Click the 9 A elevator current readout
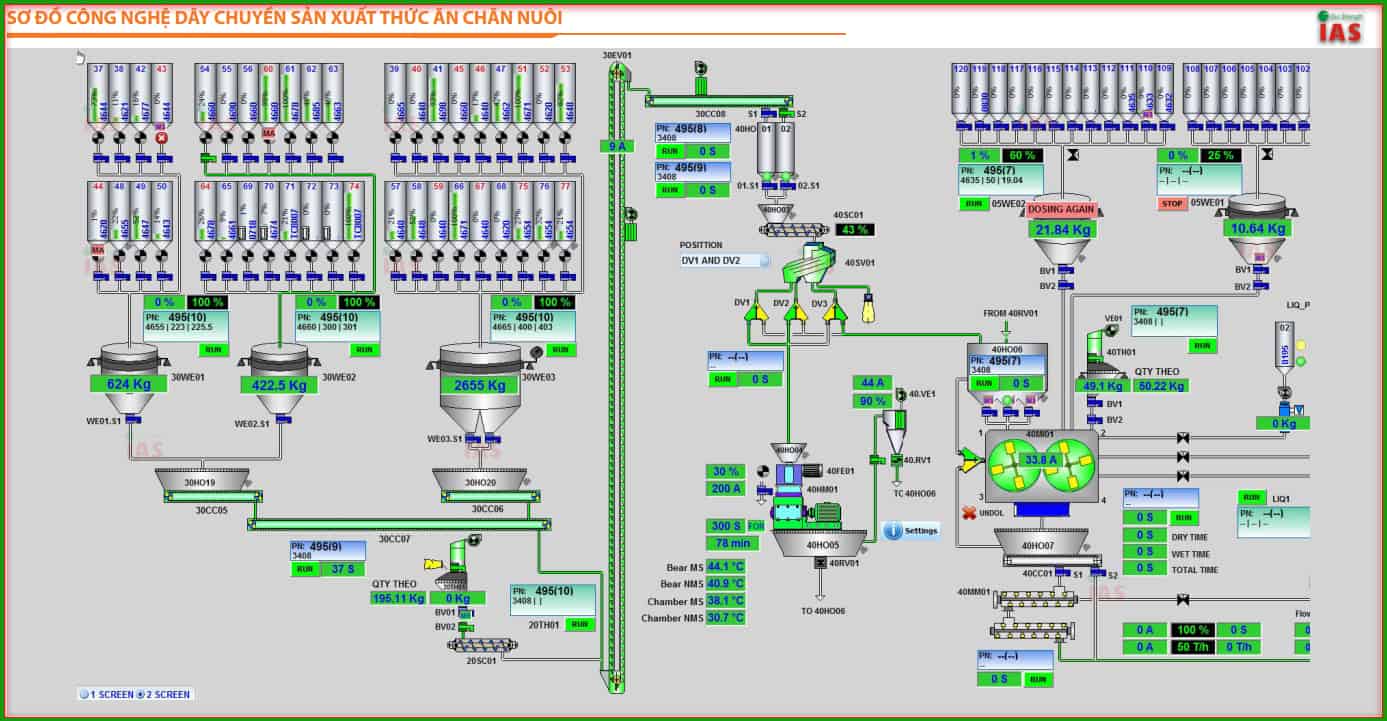 617,146
